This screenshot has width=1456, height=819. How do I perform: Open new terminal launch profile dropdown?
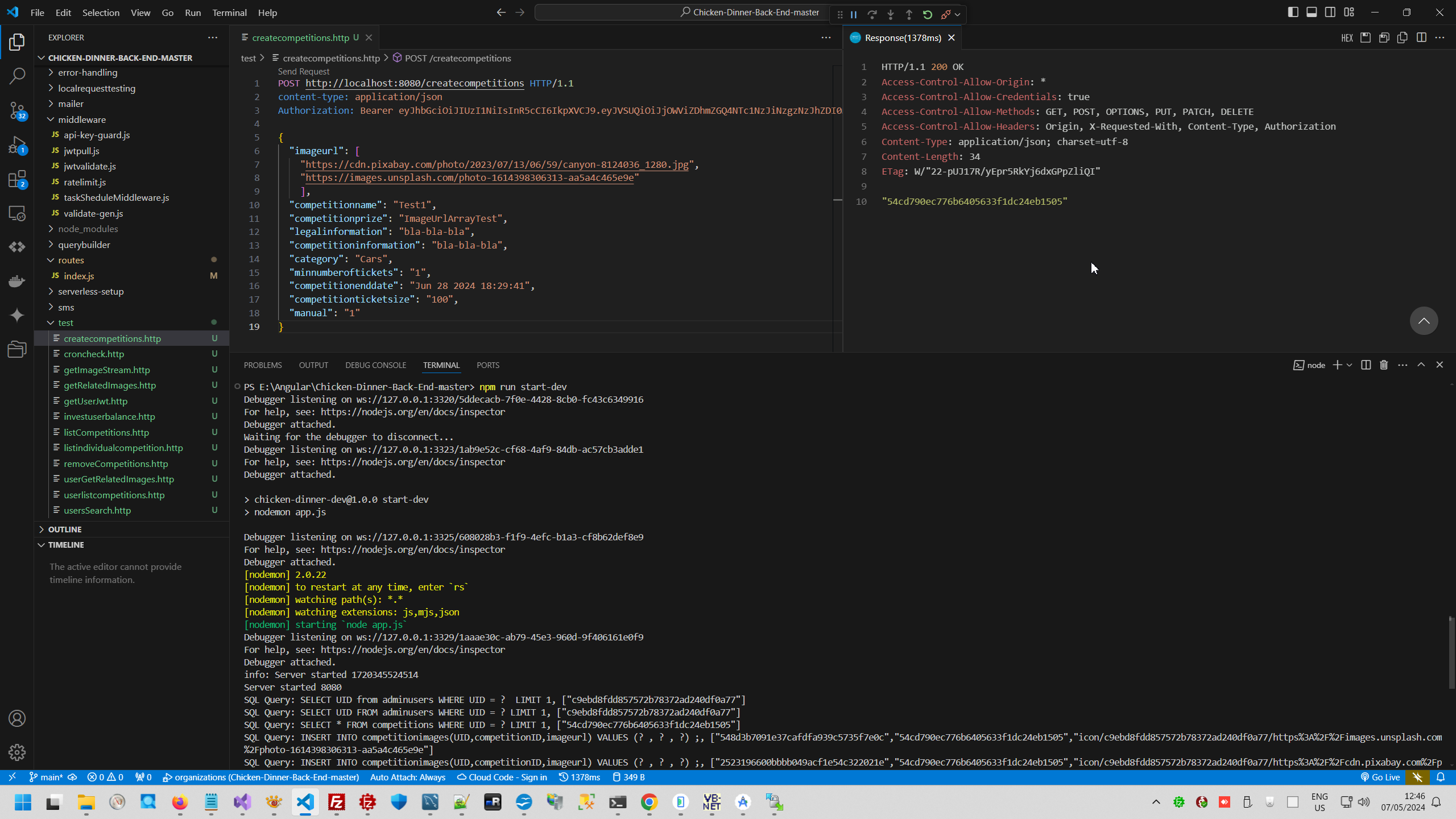click(x=1350, y=365)
